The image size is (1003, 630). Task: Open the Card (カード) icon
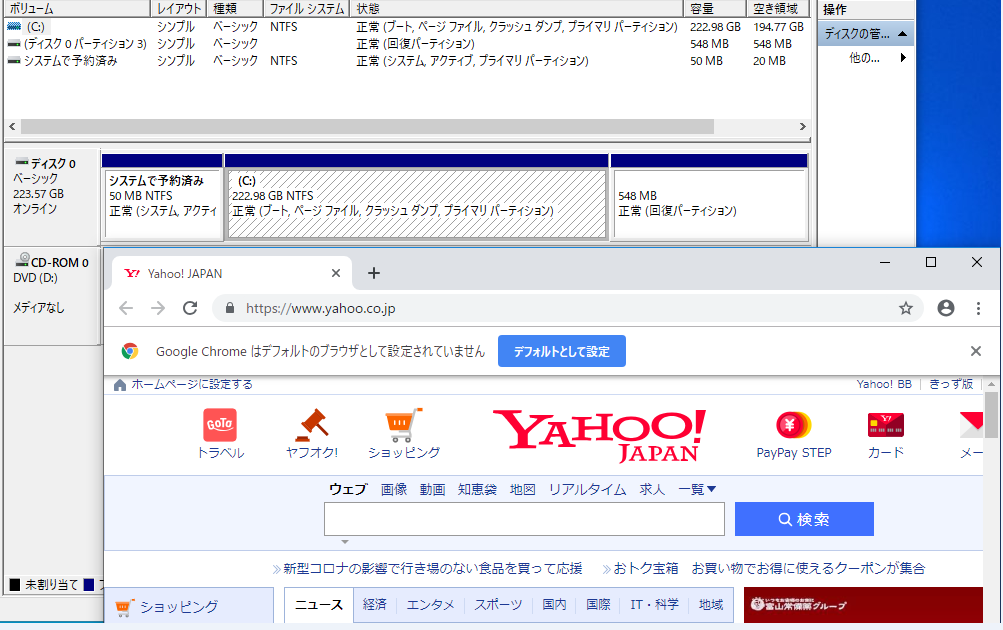[885, 425]
